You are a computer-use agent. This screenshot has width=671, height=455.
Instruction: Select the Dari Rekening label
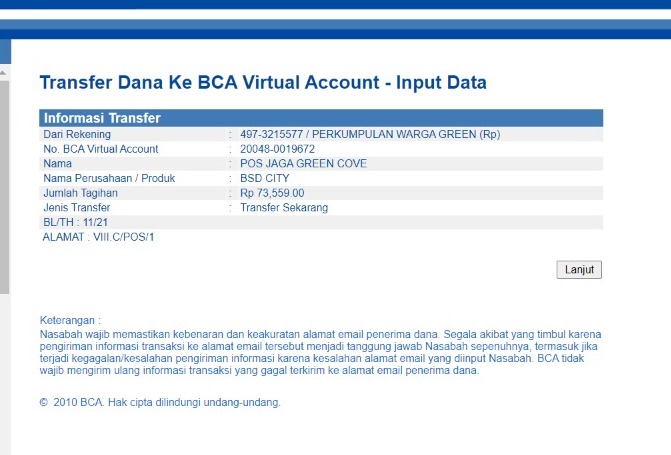77,134
